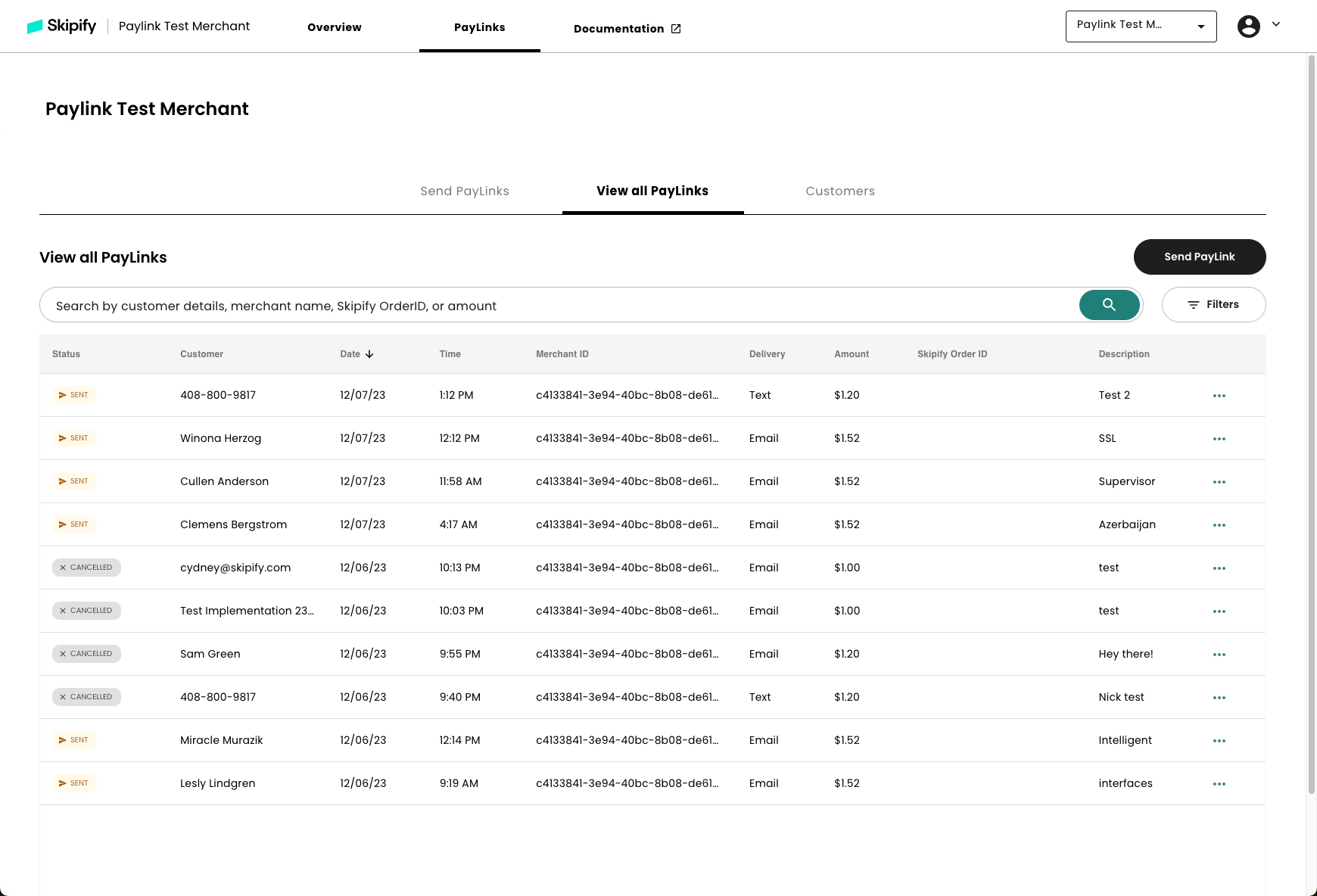Image resolution: width=1317 pixels, height=896 pixels.
Task: Open the more options for Winona Herzog row
Action: pyautogui.click(x=1219, y=439)
